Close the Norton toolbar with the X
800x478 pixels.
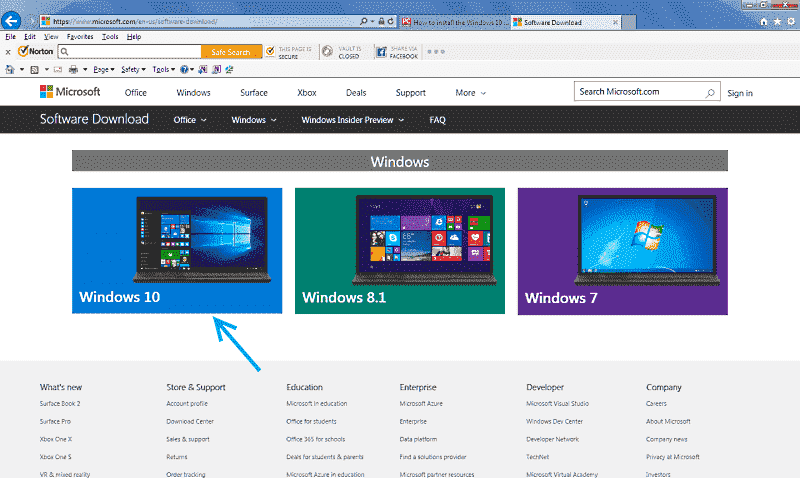(8, 52)
